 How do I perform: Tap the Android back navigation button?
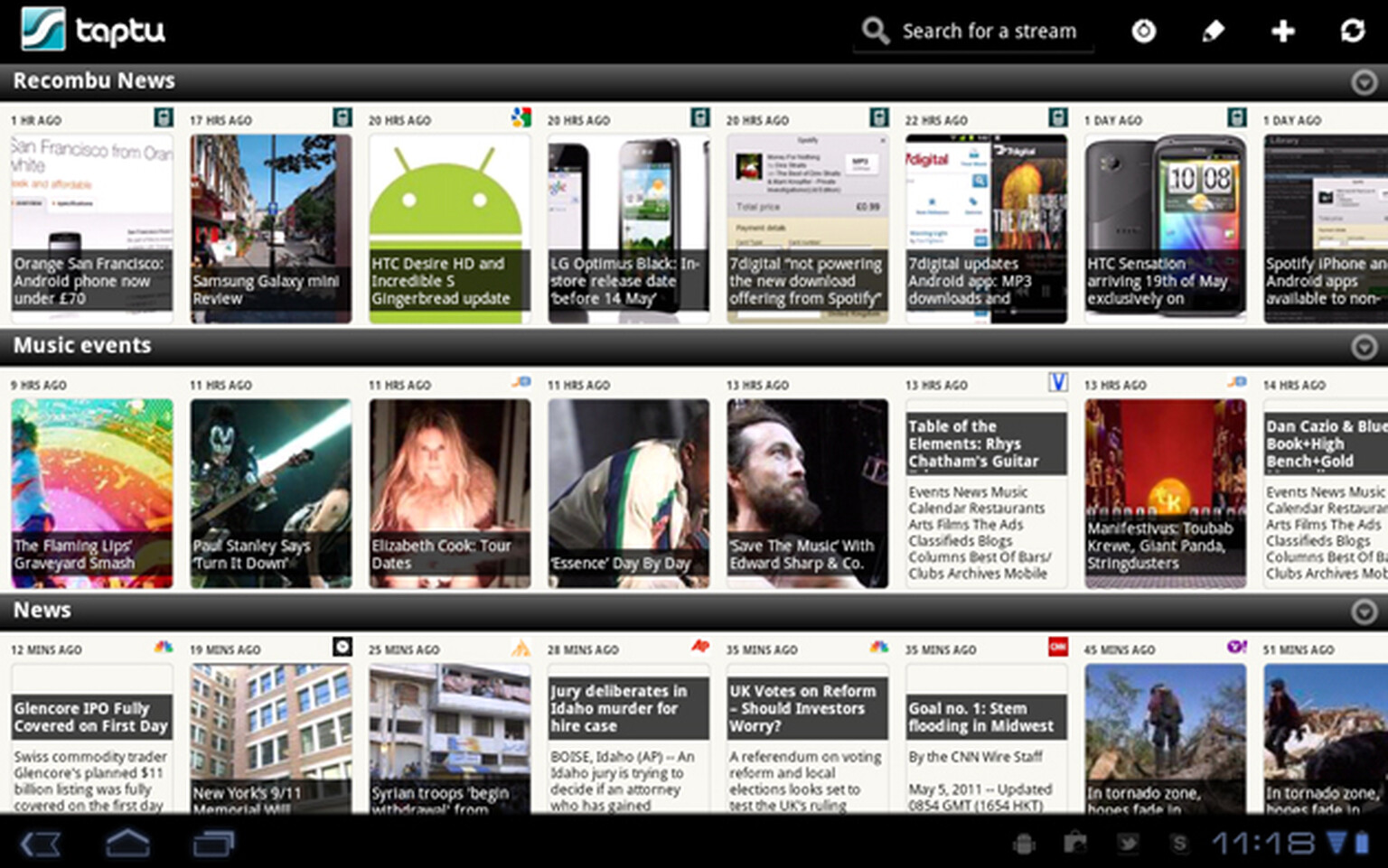coord(40,844)
